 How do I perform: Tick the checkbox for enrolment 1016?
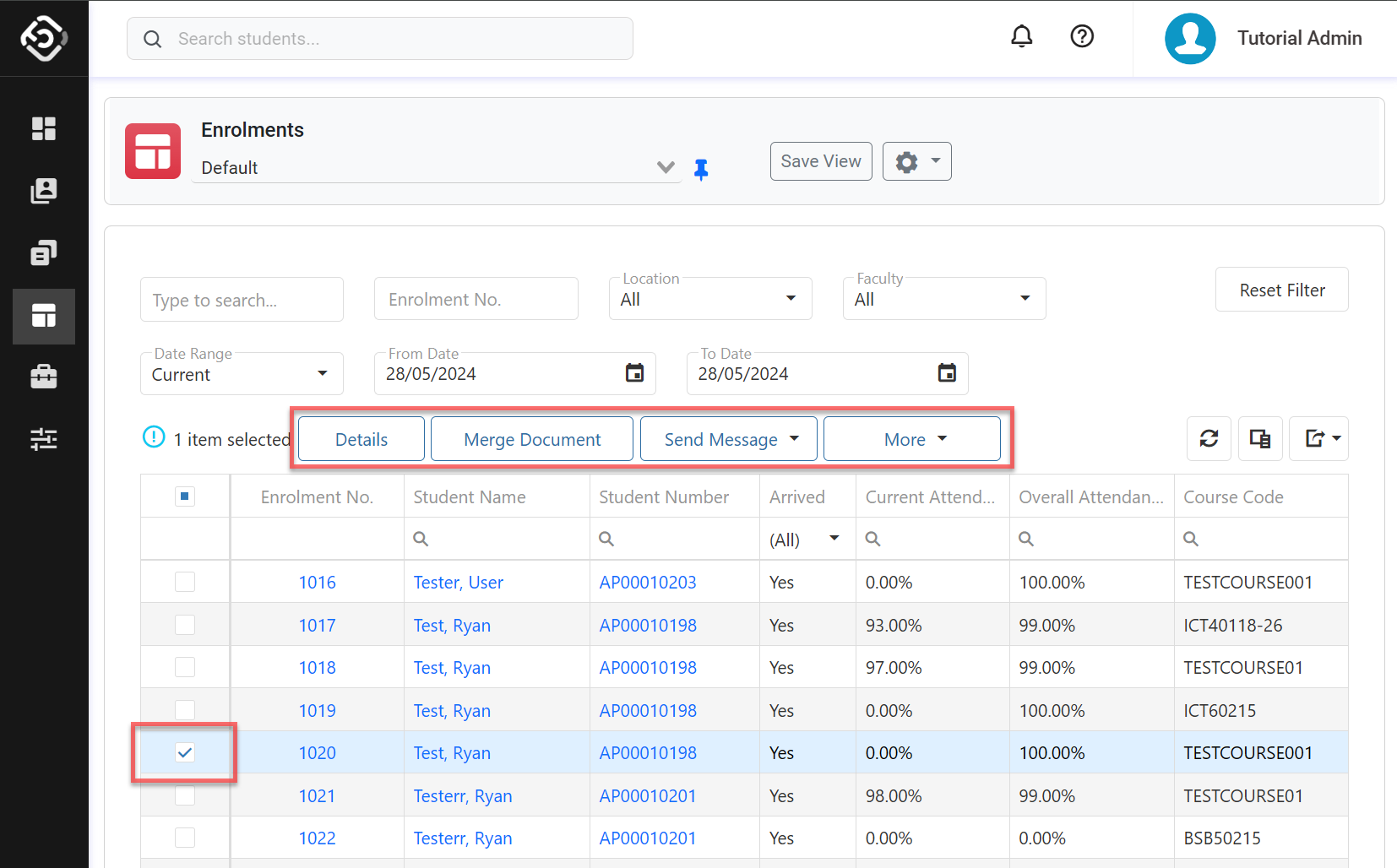185,582
